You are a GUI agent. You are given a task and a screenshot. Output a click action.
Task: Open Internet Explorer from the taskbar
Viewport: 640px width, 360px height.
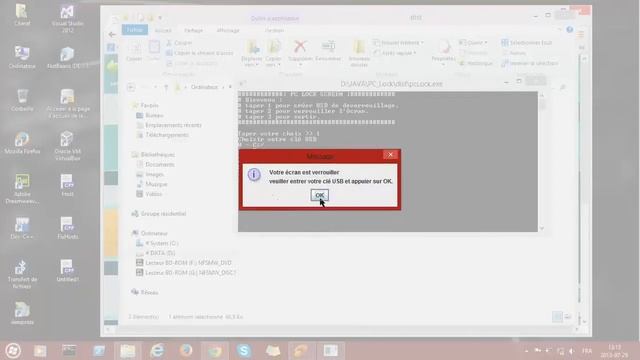point(157,350)
